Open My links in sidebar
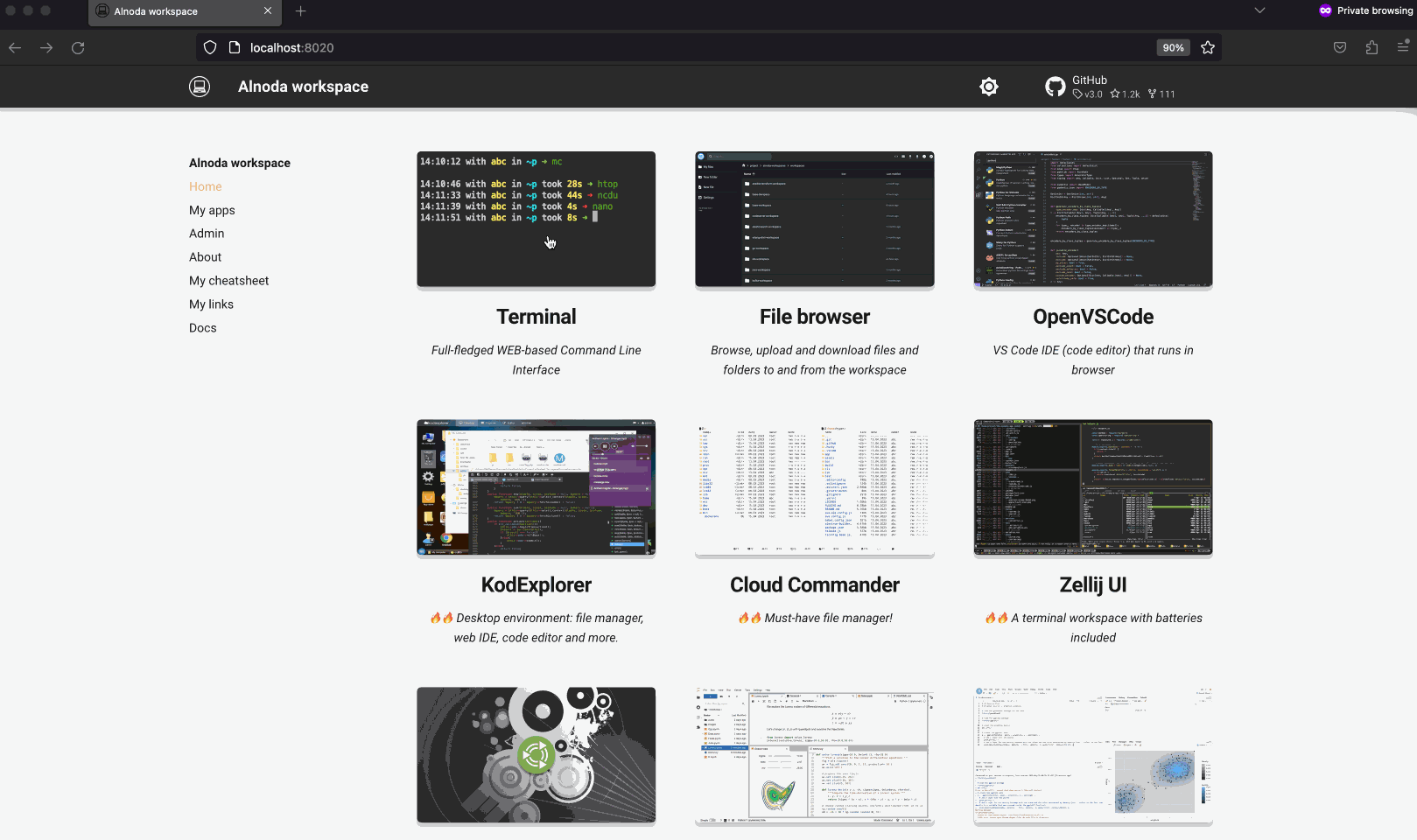The width and height of the screenshot is (1417, 840). (212, 304)
